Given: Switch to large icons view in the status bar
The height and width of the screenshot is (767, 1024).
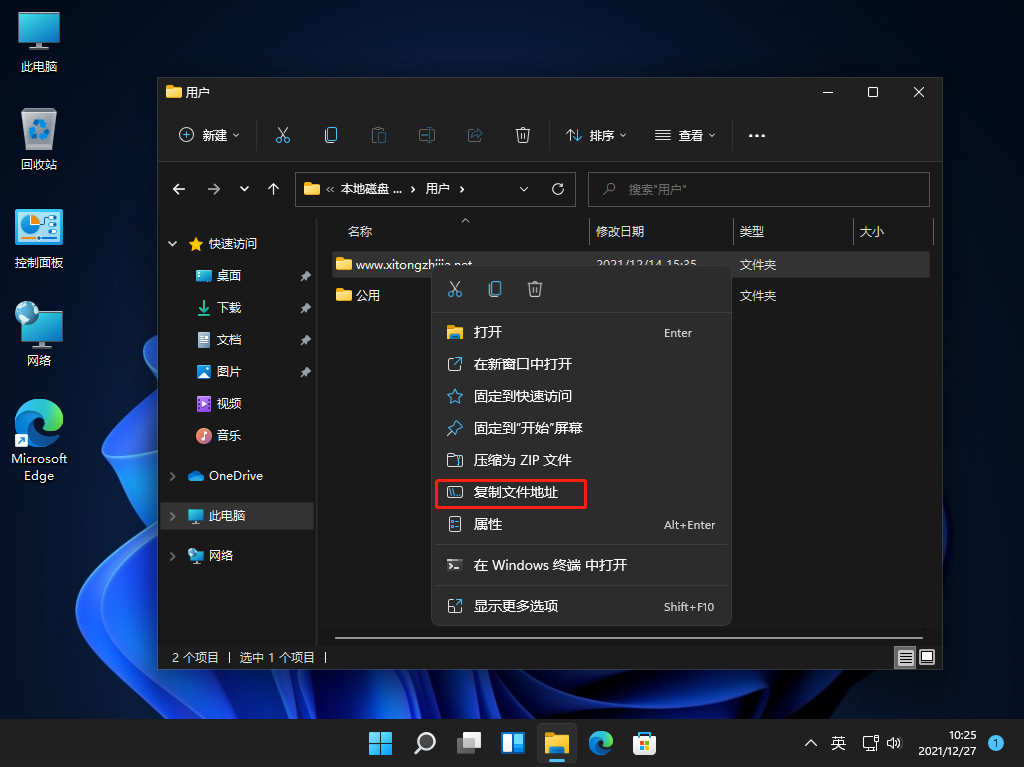Looking at the screenshot, I should tap(927, 657).
